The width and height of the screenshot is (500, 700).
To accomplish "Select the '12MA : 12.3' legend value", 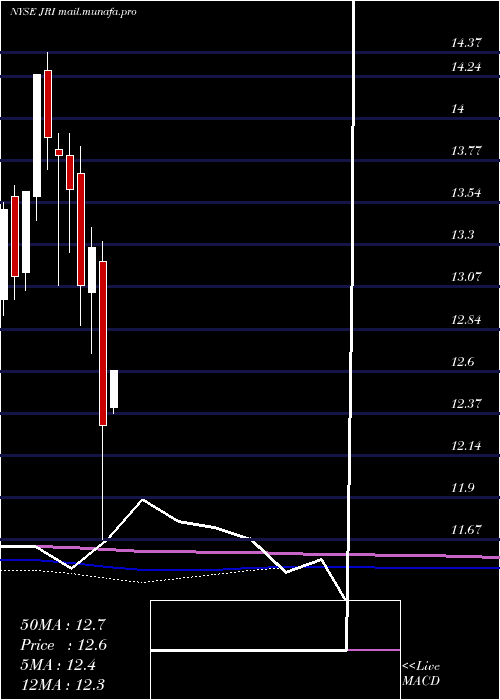I will pos(63,685).
